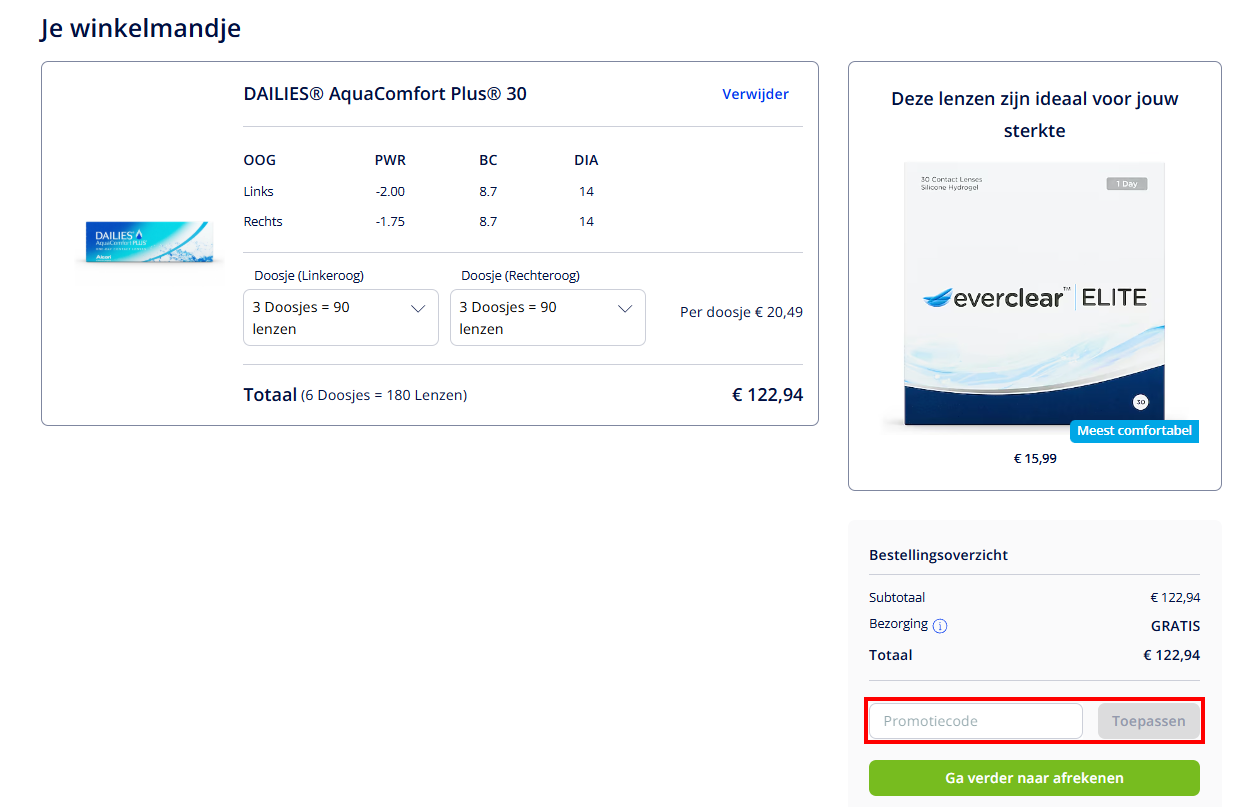Click the € 15,99 everclear price
The width and height of the screenshot is (1256, 807).
pyautogui.click(x=1035, y=459)
